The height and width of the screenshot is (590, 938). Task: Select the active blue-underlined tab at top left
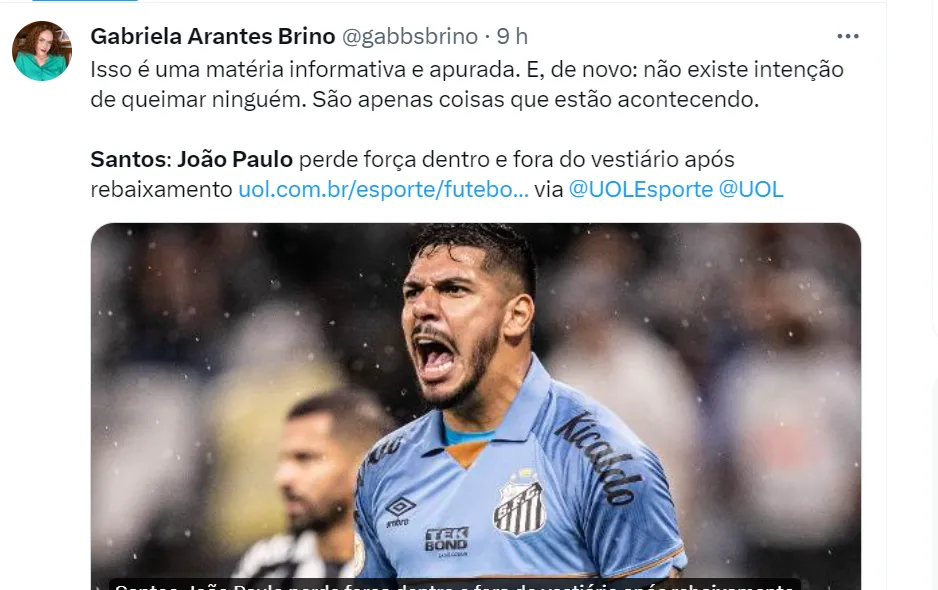click(84, 1)
